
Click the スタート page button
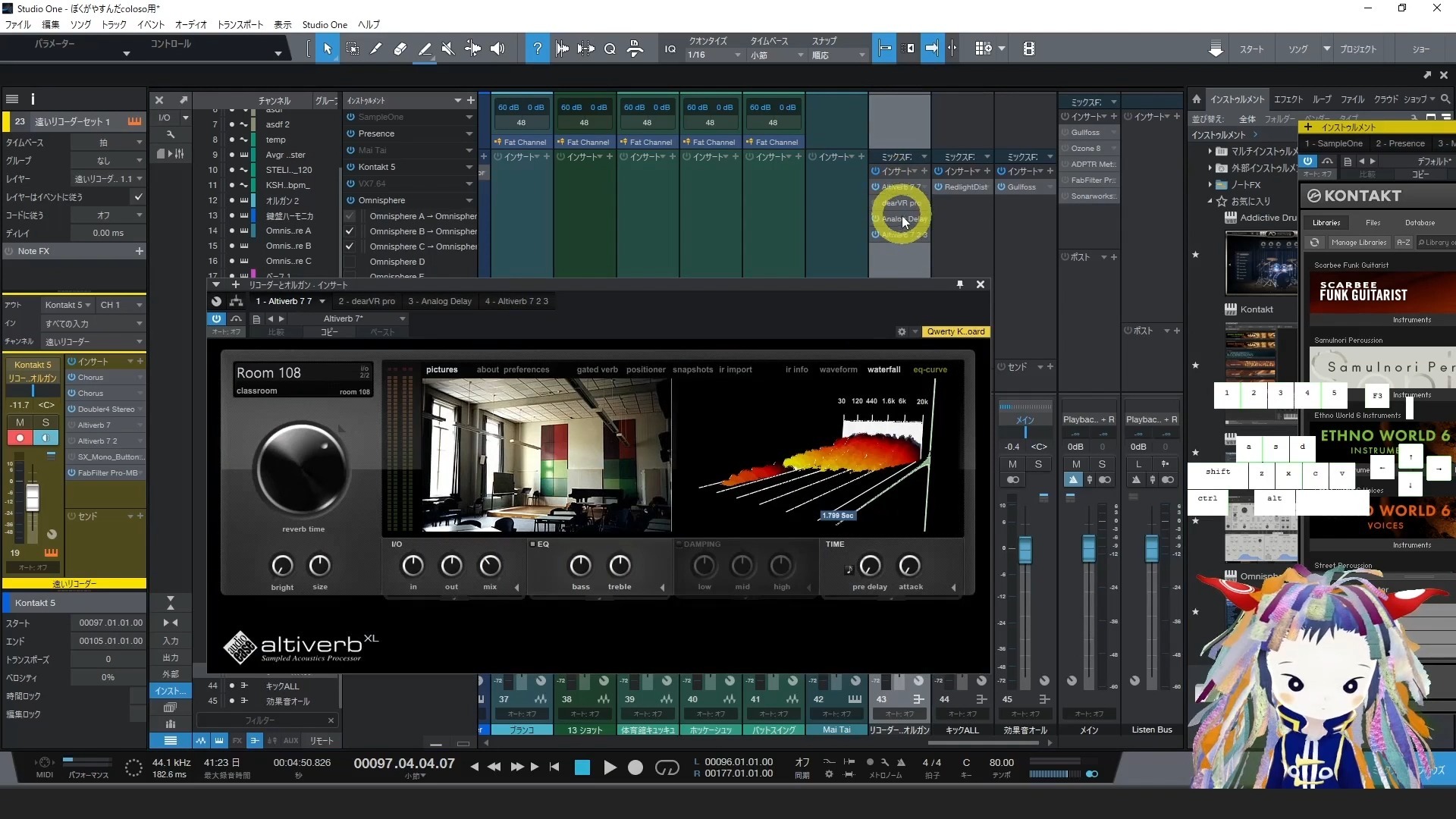1252,49
